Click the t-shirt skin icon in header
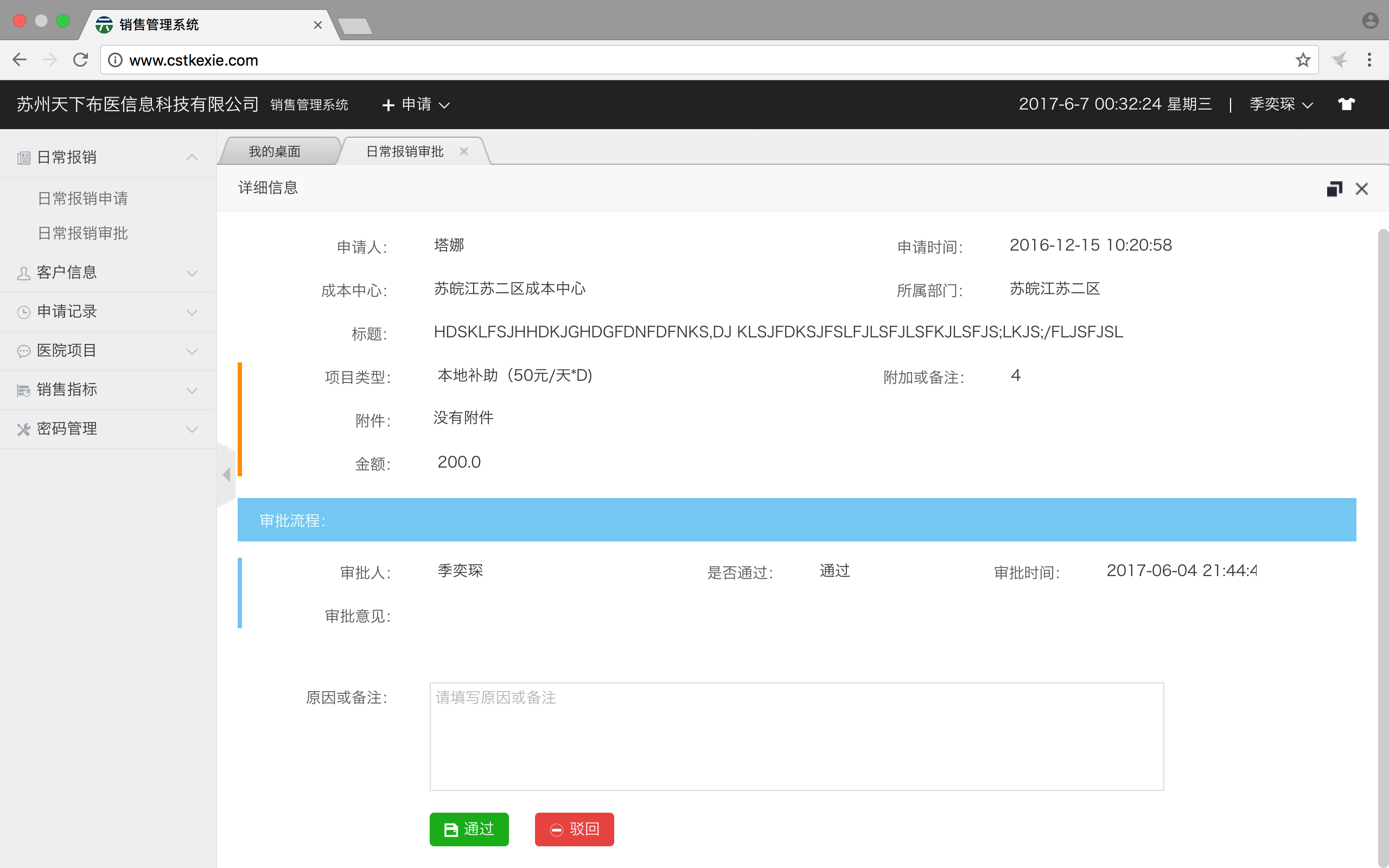Viewport: 1389px width, 868px height. 1346,104
